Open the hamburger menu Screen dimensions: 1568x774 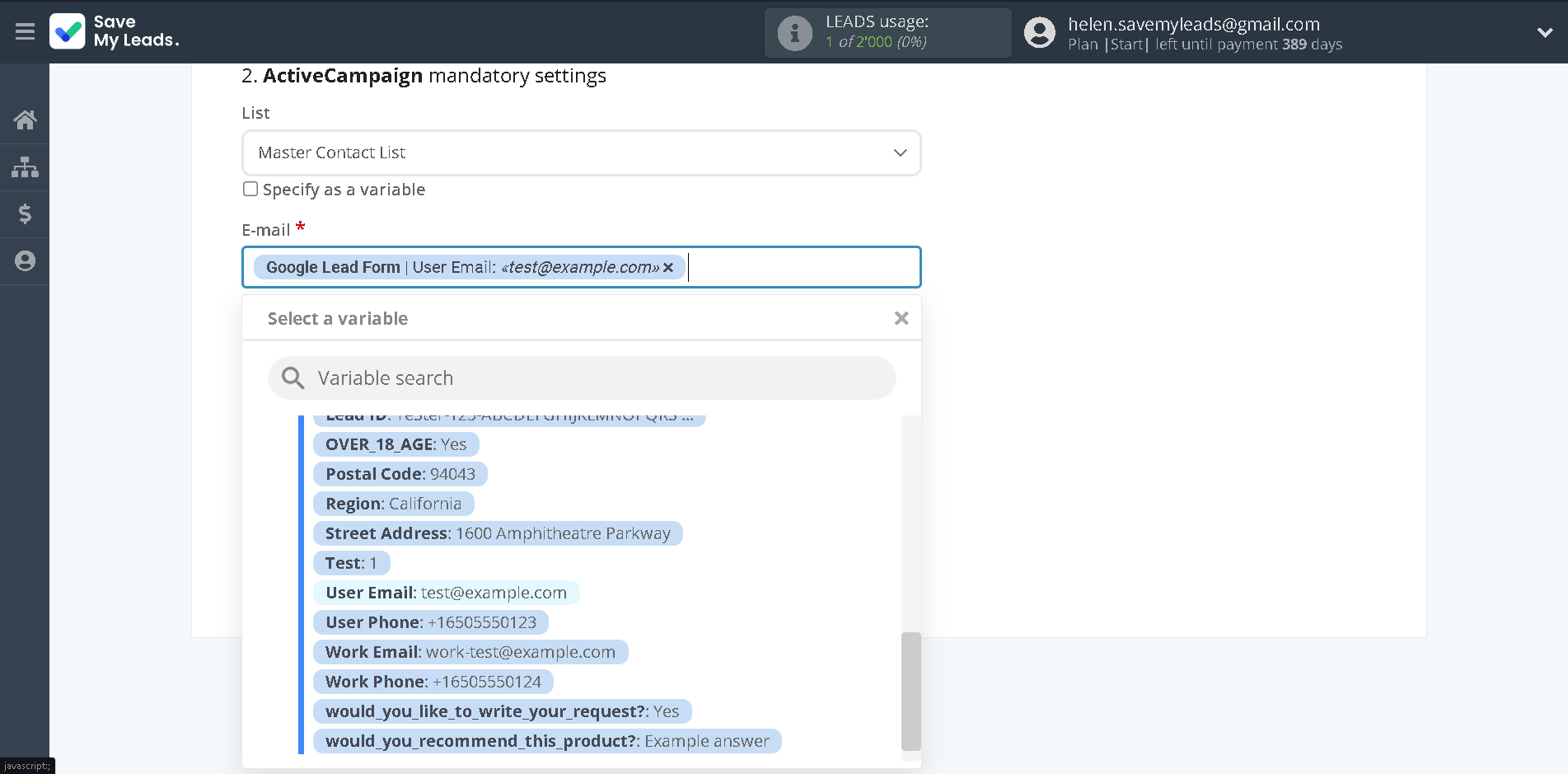tap(25, 31)
